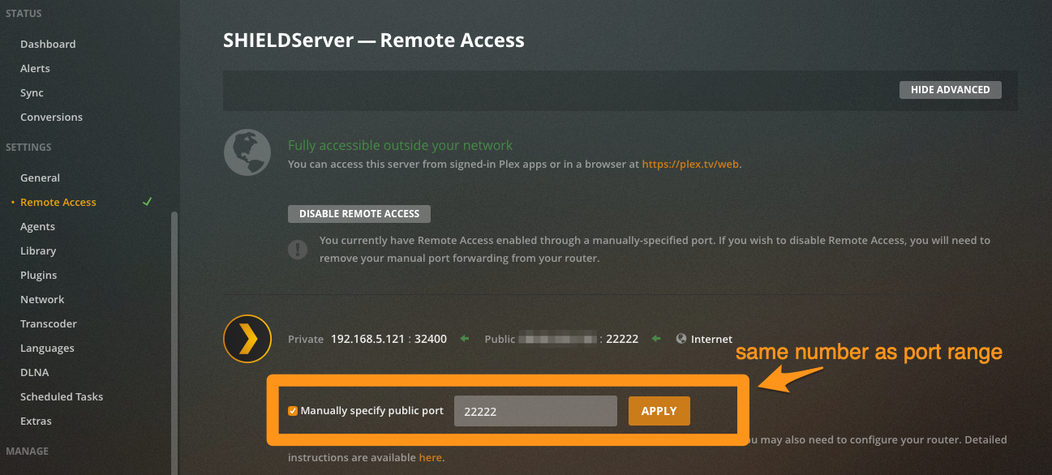Apply the manual public port

click(659, 411)
